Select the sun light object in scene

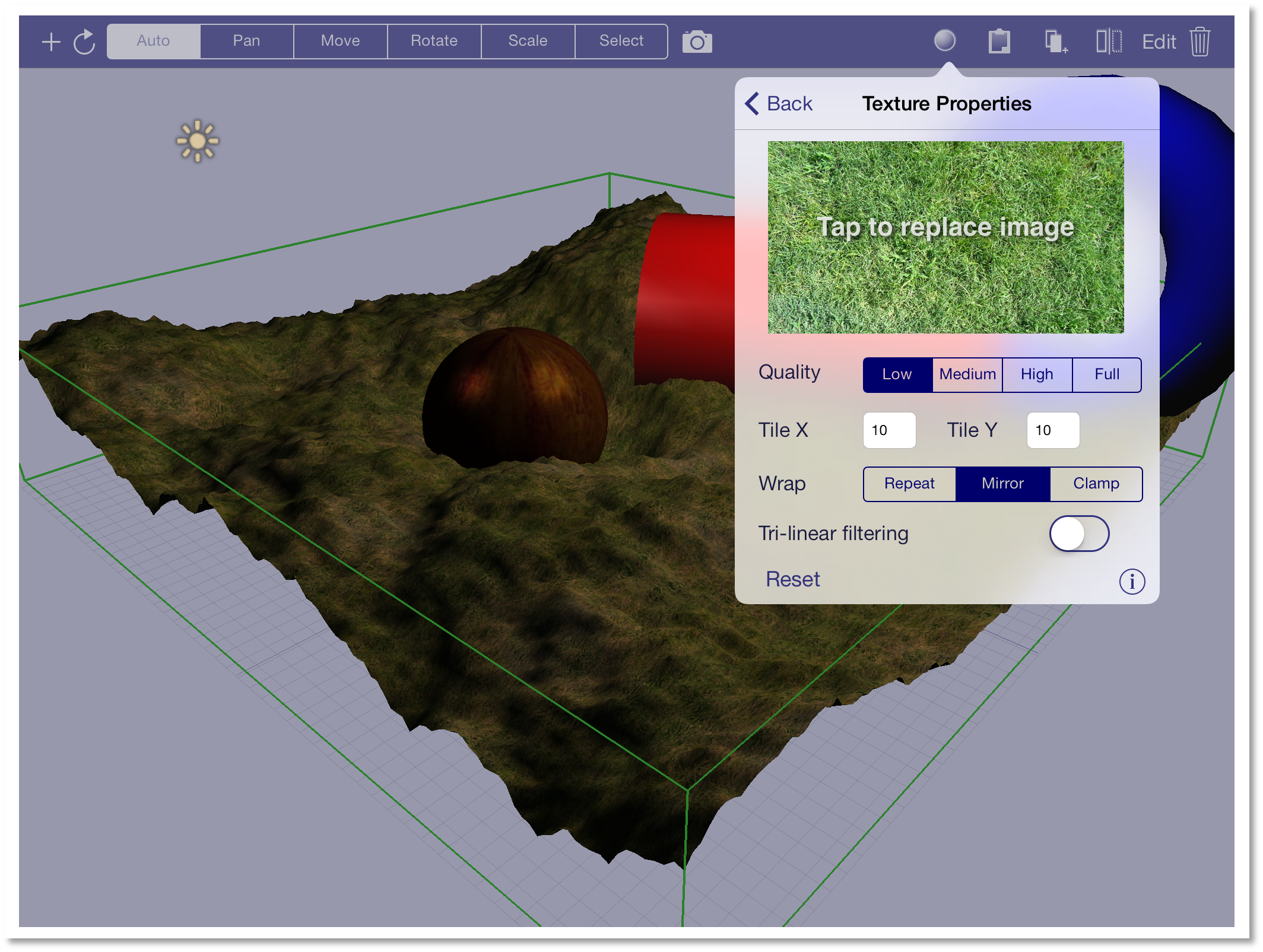[x=198, y=141]
